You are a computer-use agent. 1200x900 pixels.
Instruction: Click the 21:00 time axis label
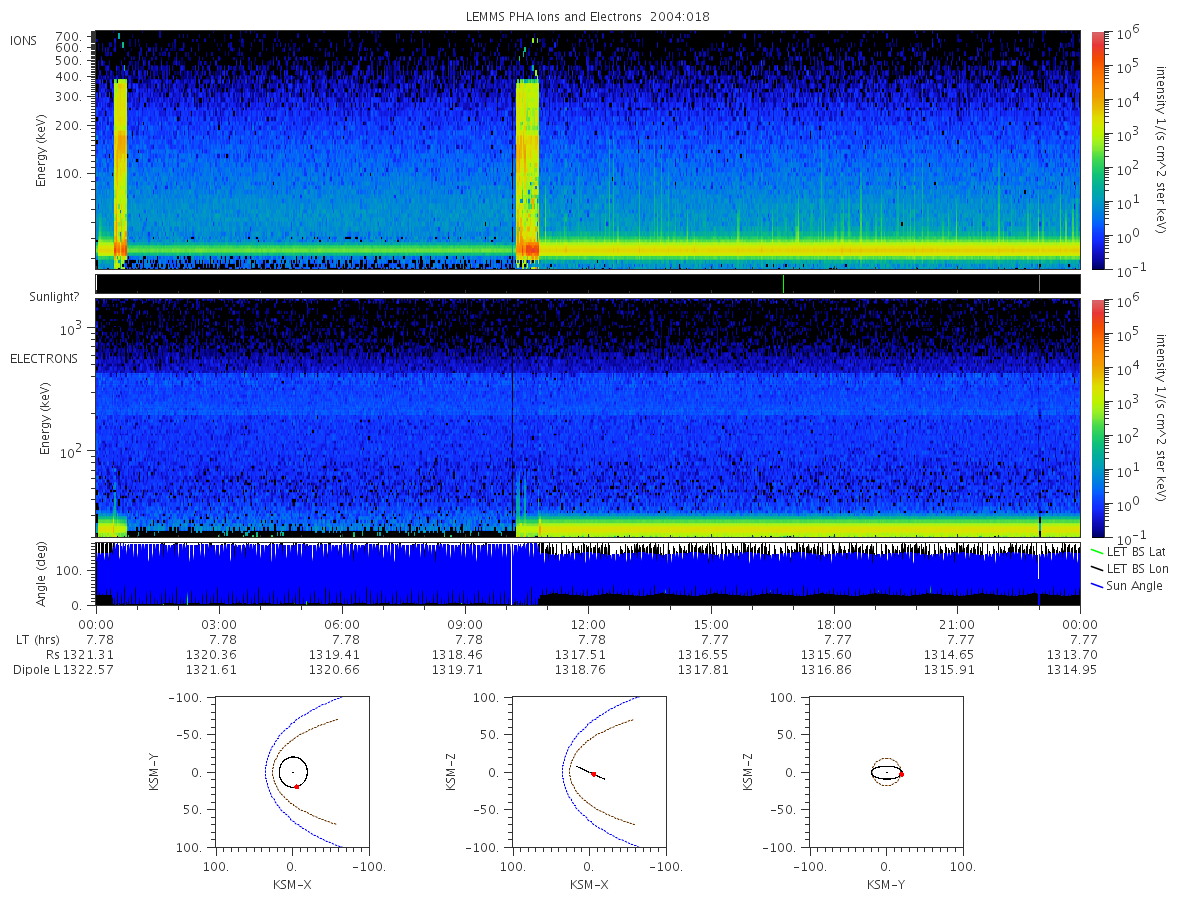[x=957, y=625]
